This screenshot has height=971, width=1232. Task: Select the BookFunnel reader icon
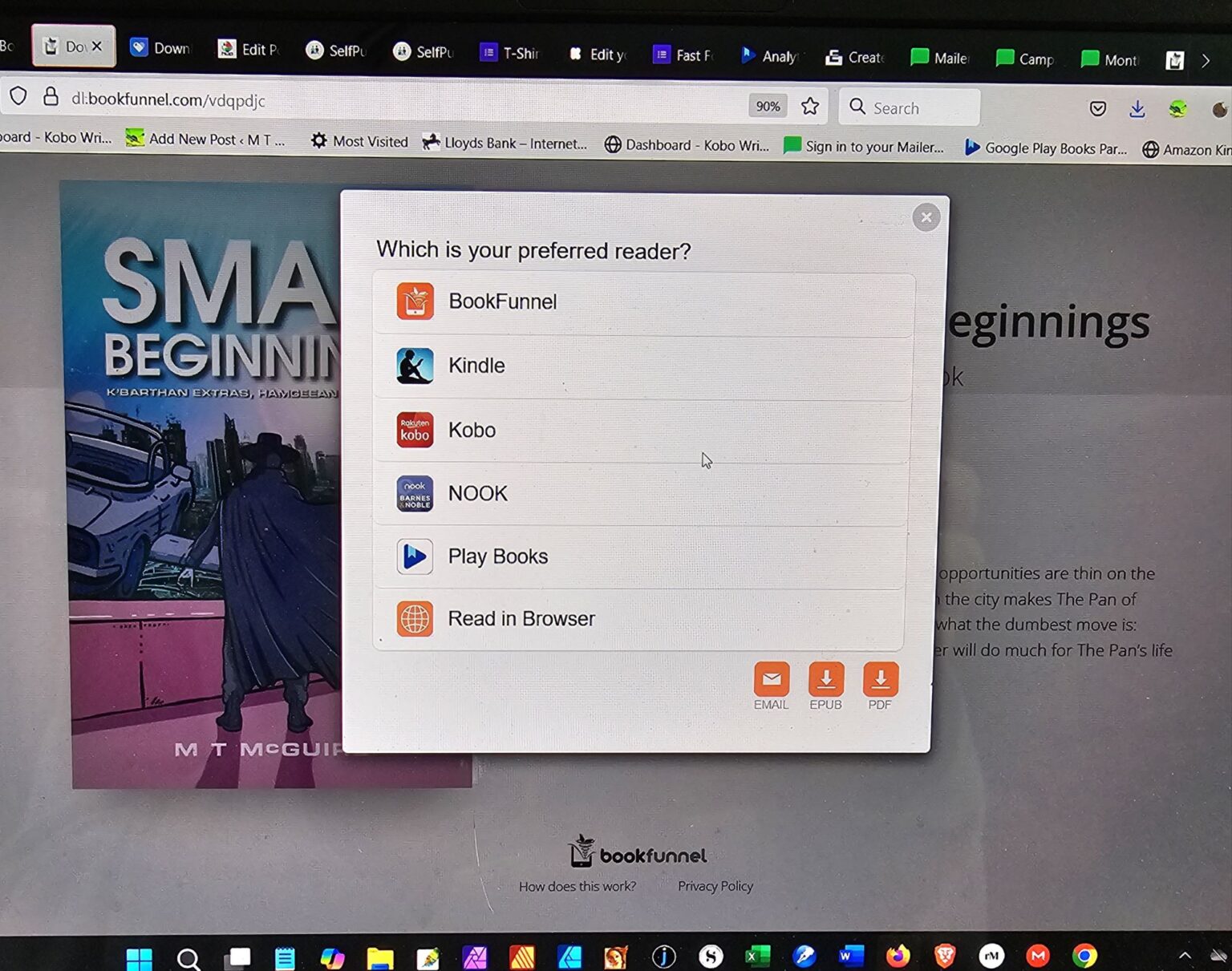(x=415, y=302)
